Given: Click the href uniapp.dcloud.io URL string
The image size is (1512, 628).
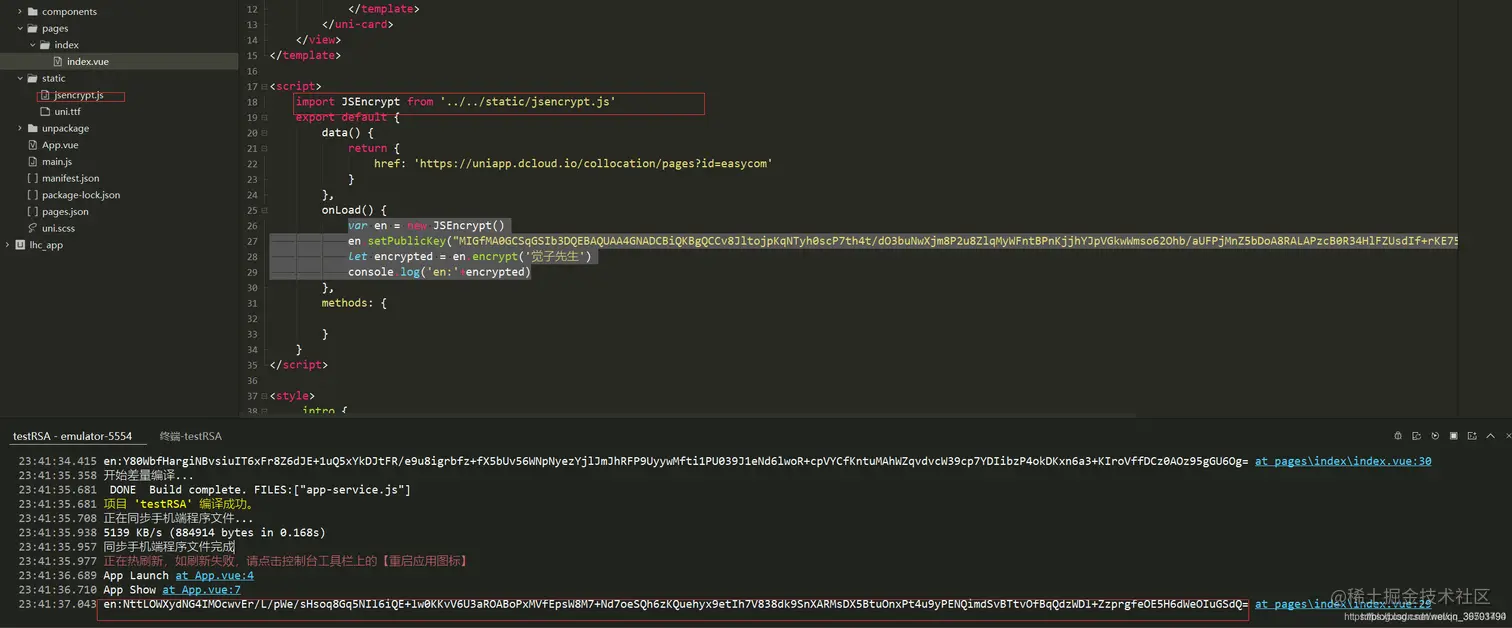Looking at the screenshot, I should click(x=593, y=163).
